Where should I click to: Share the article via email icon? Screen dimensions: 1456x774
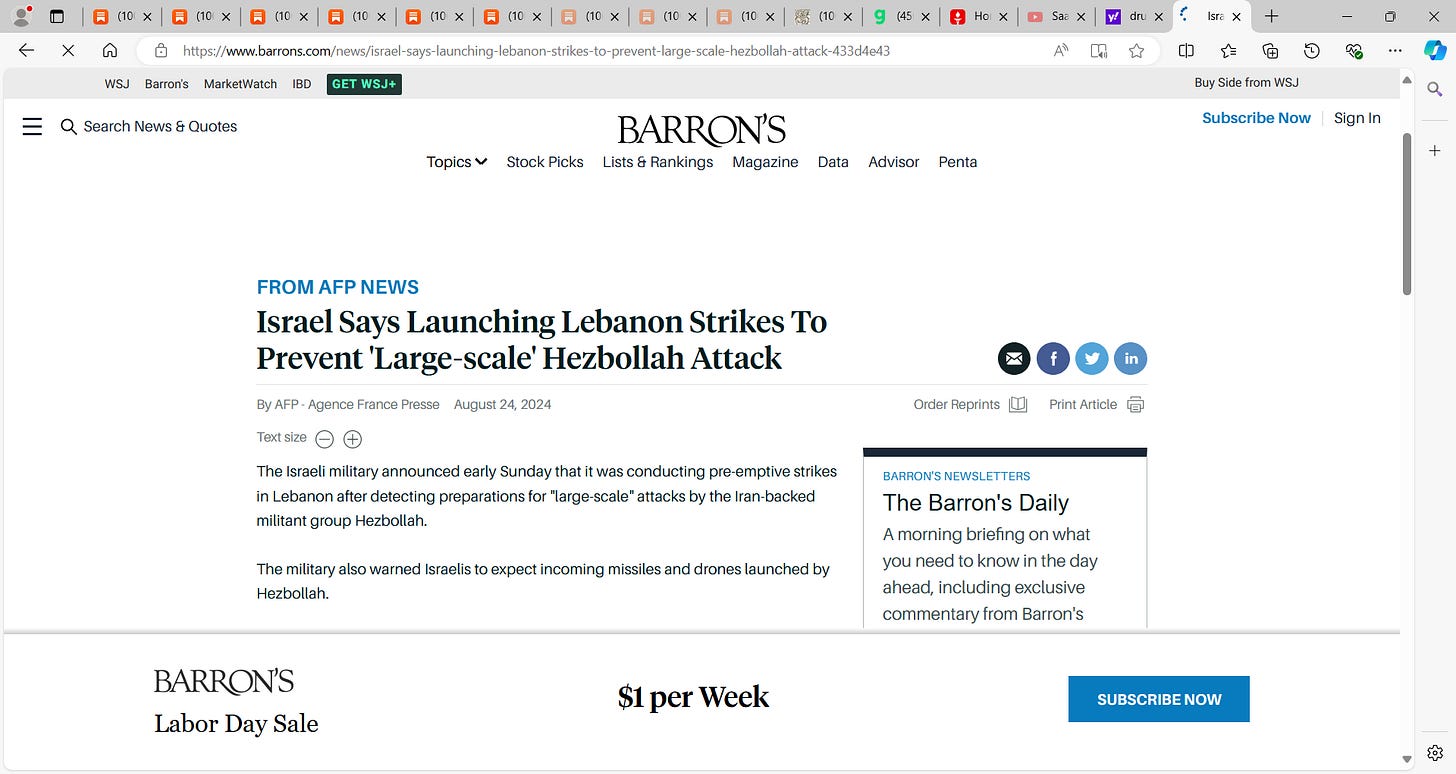point(1014,358)
